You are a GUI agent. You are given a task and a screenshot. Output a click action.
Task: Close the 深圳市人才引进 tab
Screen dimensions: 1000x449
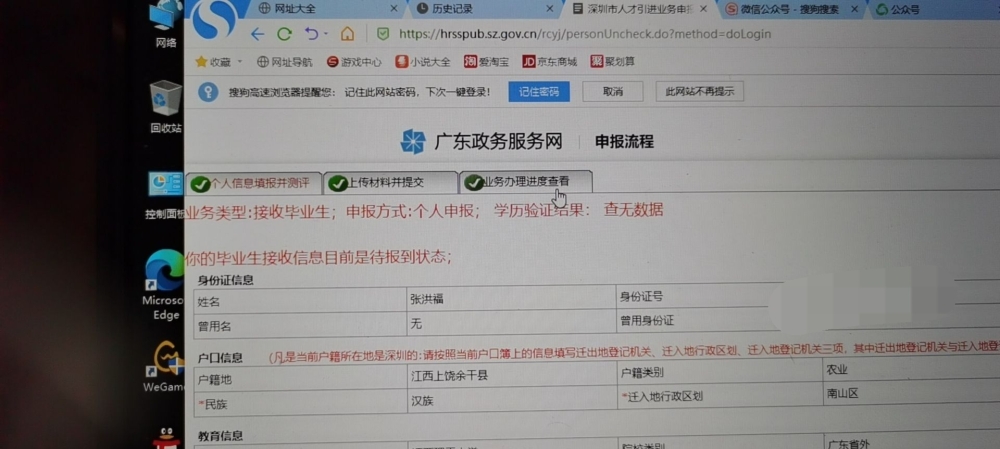704,9
